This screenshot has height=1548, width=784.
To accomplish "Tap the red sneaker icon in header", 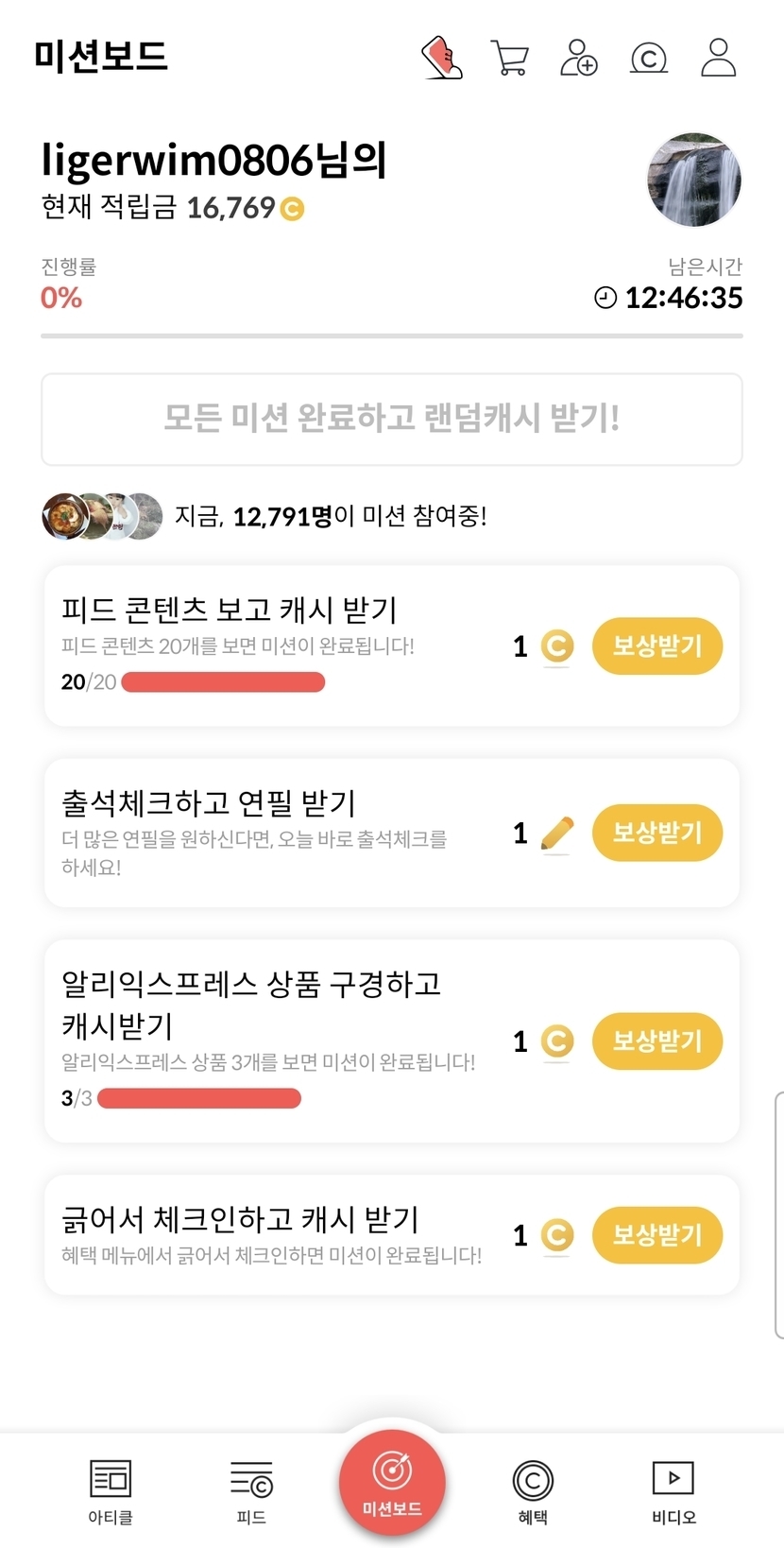I will coord(442,58).
